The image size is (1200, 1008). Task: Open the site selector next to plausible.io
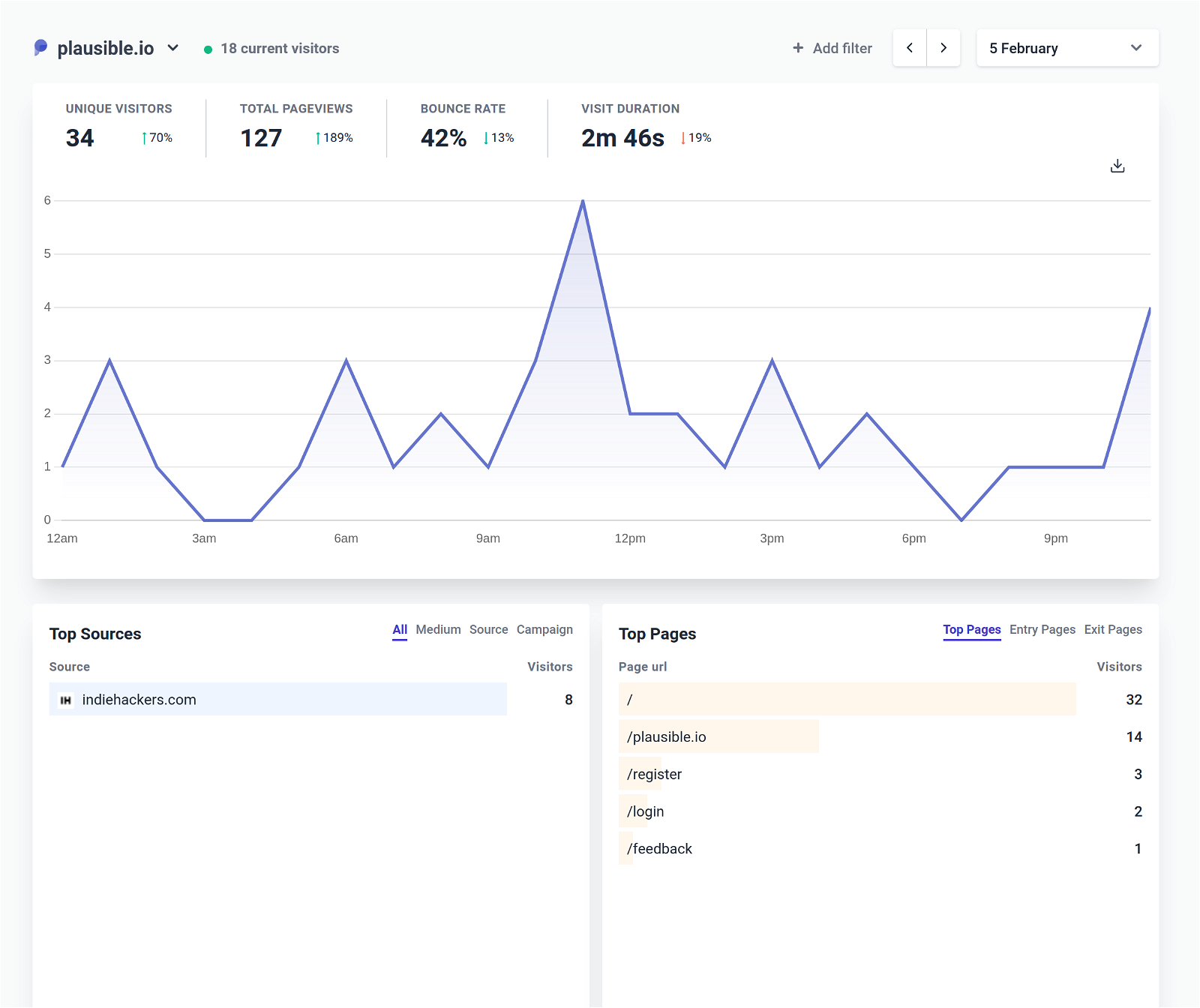[x=173, y=47]
